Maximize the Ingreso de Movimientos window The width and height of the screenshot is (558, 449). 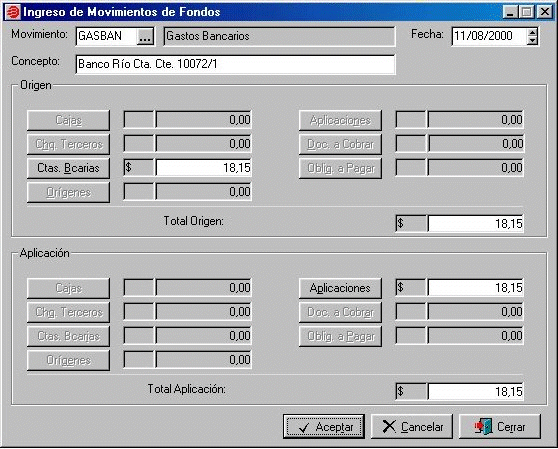[x=527, y=12]
